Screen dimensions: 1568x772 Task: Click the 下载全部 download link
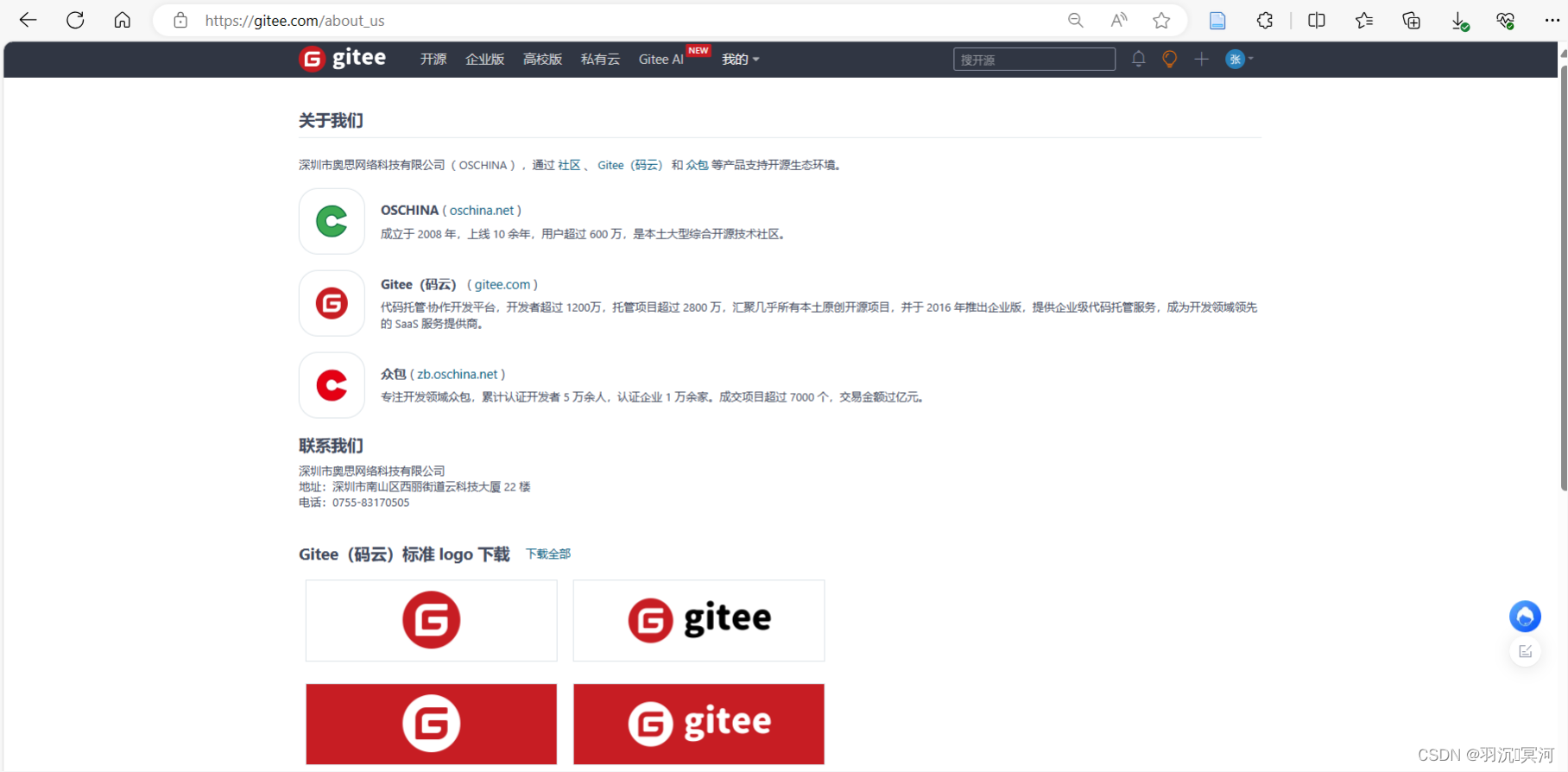548,554
